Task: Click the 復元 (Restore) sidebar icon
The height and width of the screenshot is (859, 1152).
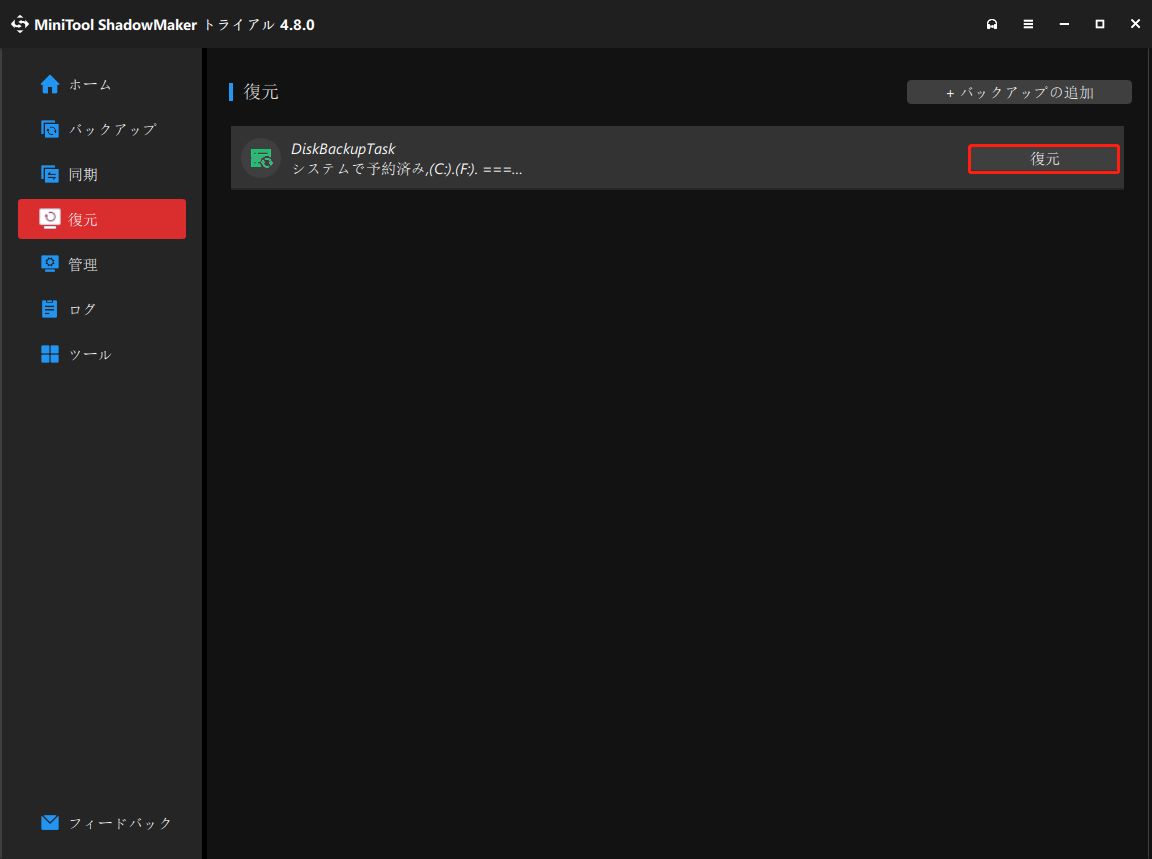Action: [x=50, y=218]
